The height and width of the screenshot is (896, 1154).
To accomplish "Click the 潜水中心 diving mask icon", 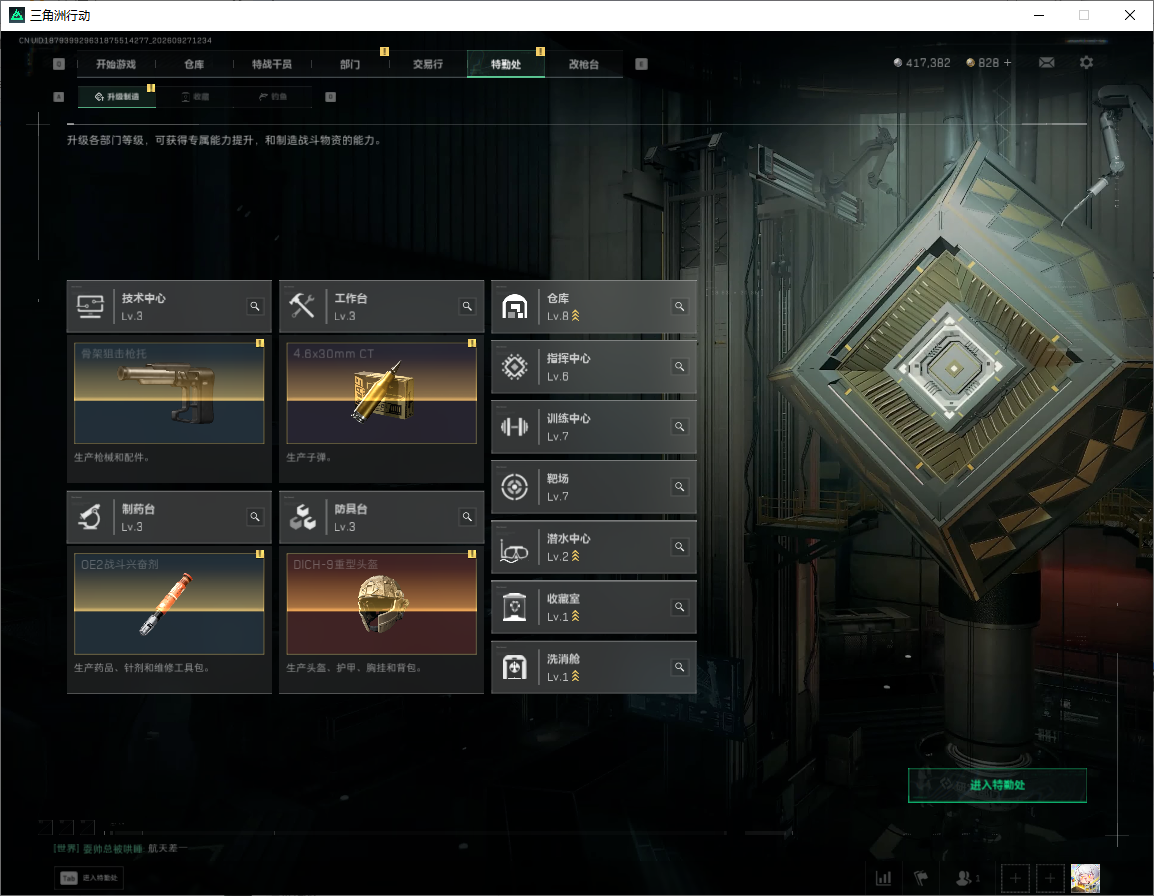I will coord(514,548).
